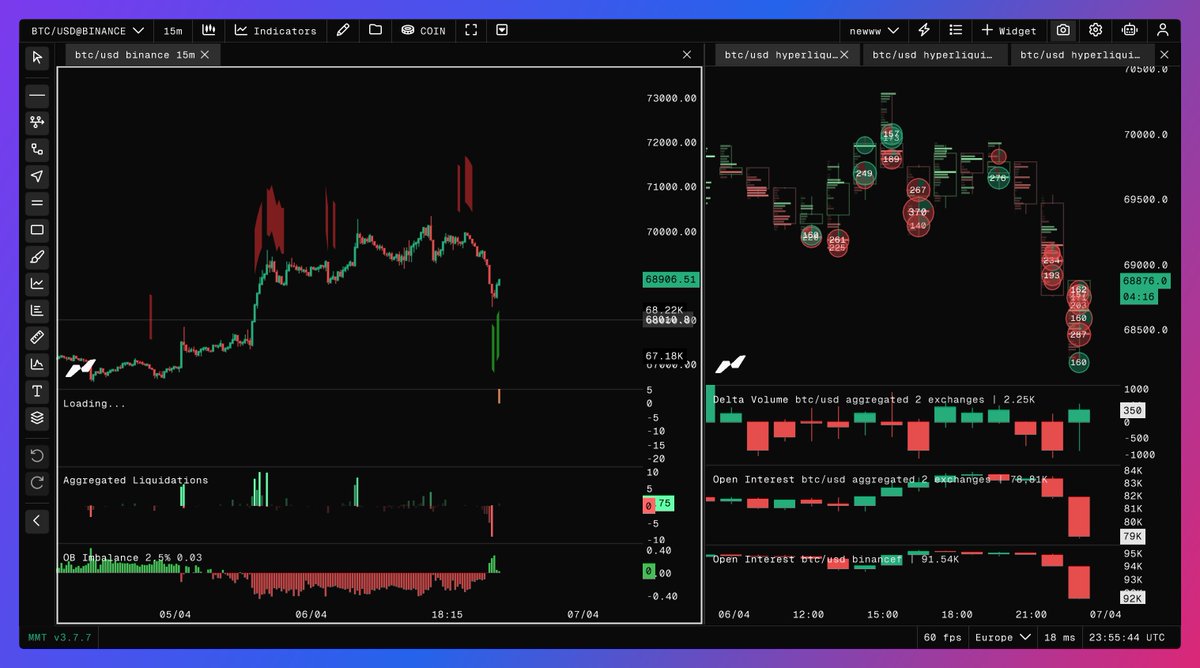The height and width of the screenshot is (668, 1200).
Task: Select the cursor pointer tool
Action: pos(37,57)
